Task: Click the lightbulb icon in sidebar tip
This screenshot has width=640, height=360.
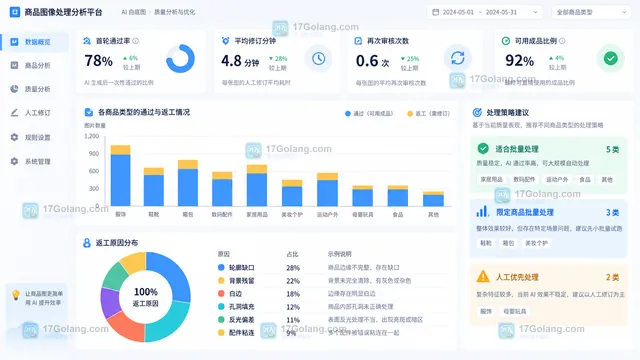Action: coord(16,295)
